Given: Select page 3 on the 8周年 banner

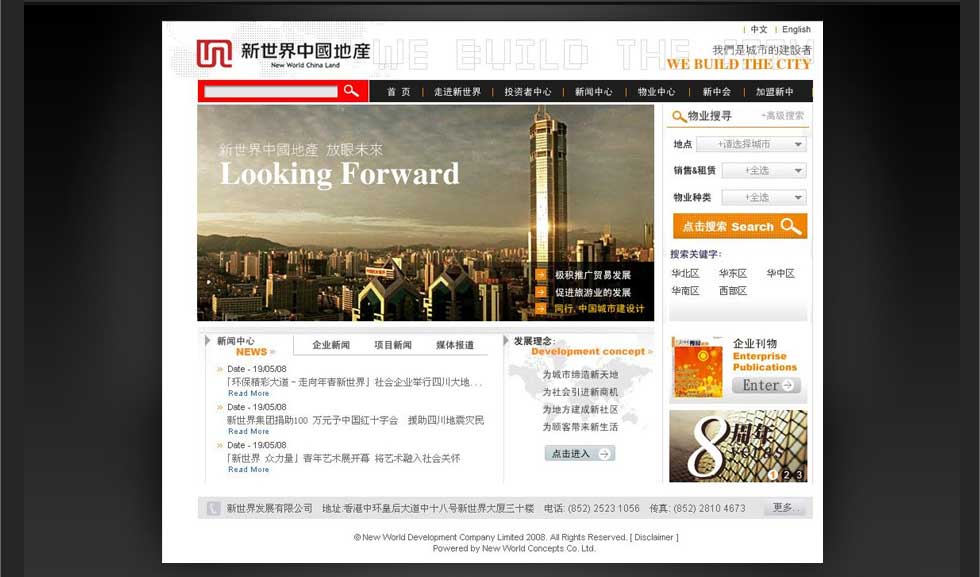Looking at the screenshot, I should coord(799,475).
